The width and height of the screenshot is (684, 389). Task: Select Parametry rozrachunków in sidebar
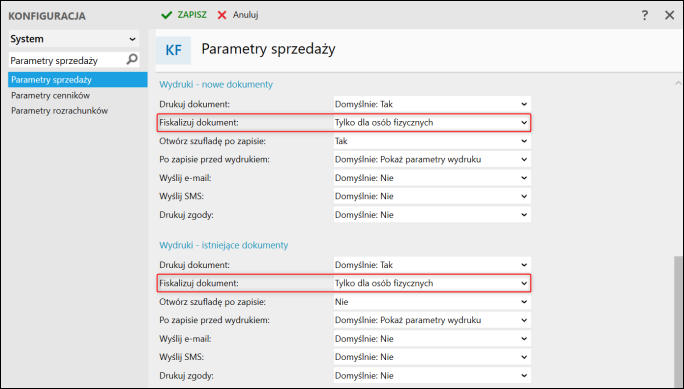(x=59, y=111)
